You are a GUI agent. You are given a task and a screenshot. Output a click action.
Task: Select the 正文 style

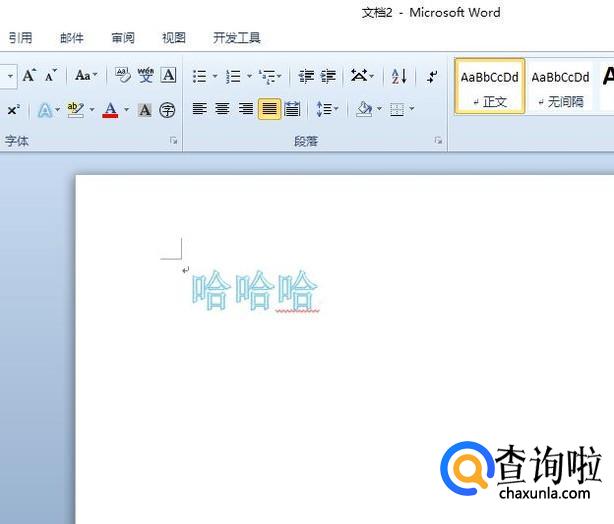489,86
